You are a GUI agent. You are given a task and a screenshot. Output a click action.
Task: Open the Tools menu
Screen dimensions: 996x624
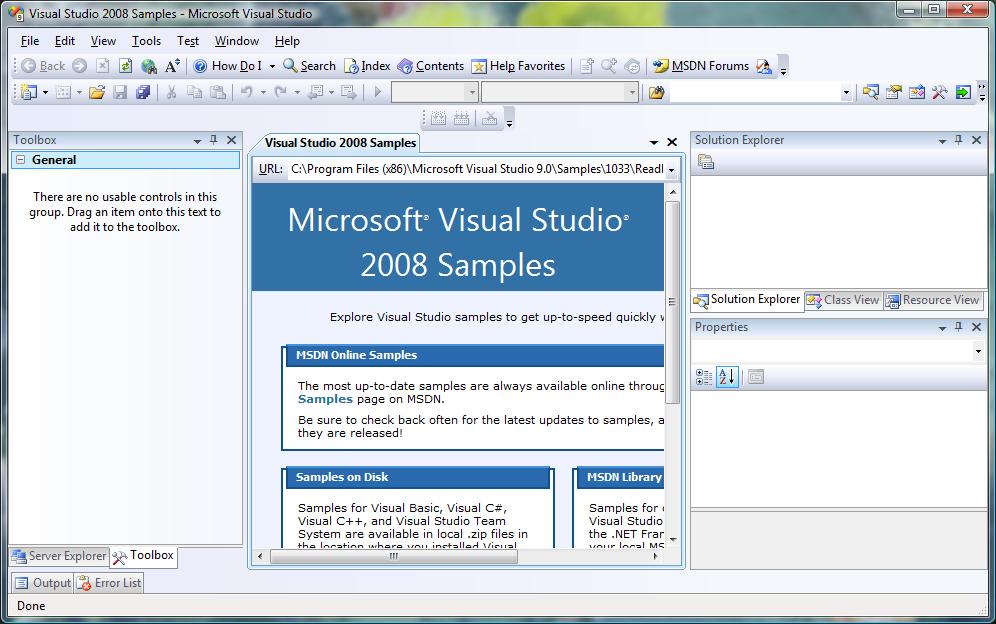146,41
